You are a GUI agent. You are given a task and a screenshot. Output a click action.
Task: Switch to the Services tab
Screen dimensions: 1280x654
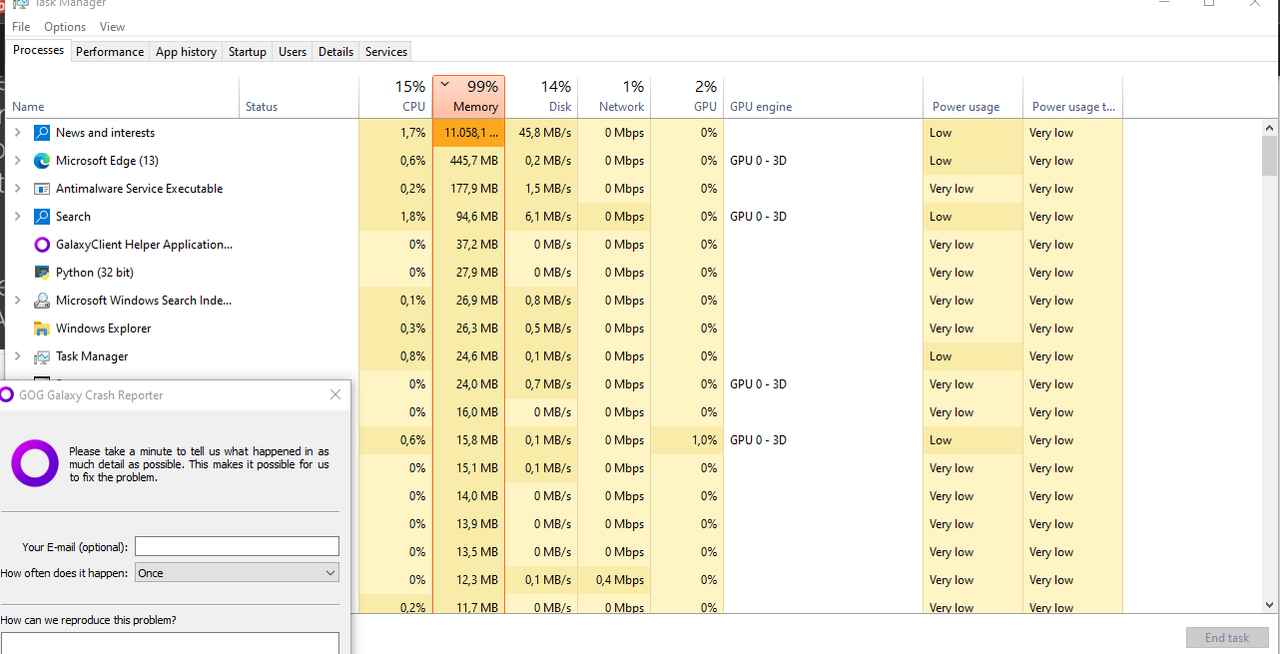coord(386,52)
